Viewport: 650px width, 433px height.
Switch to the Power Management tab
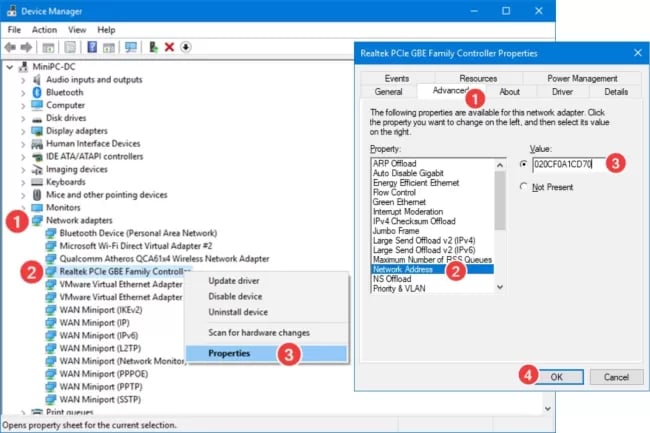coord(582,78)
